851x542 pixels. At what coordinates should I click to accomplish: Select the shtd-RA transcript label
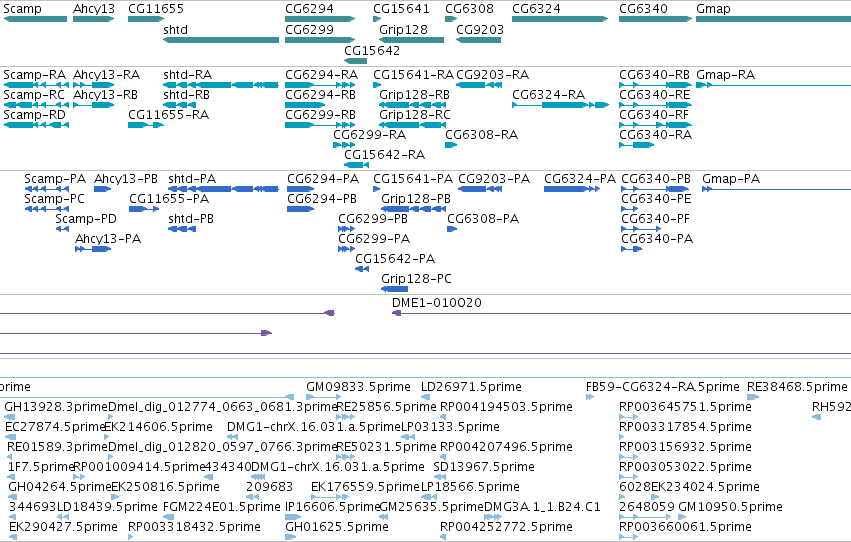(187, 75)
